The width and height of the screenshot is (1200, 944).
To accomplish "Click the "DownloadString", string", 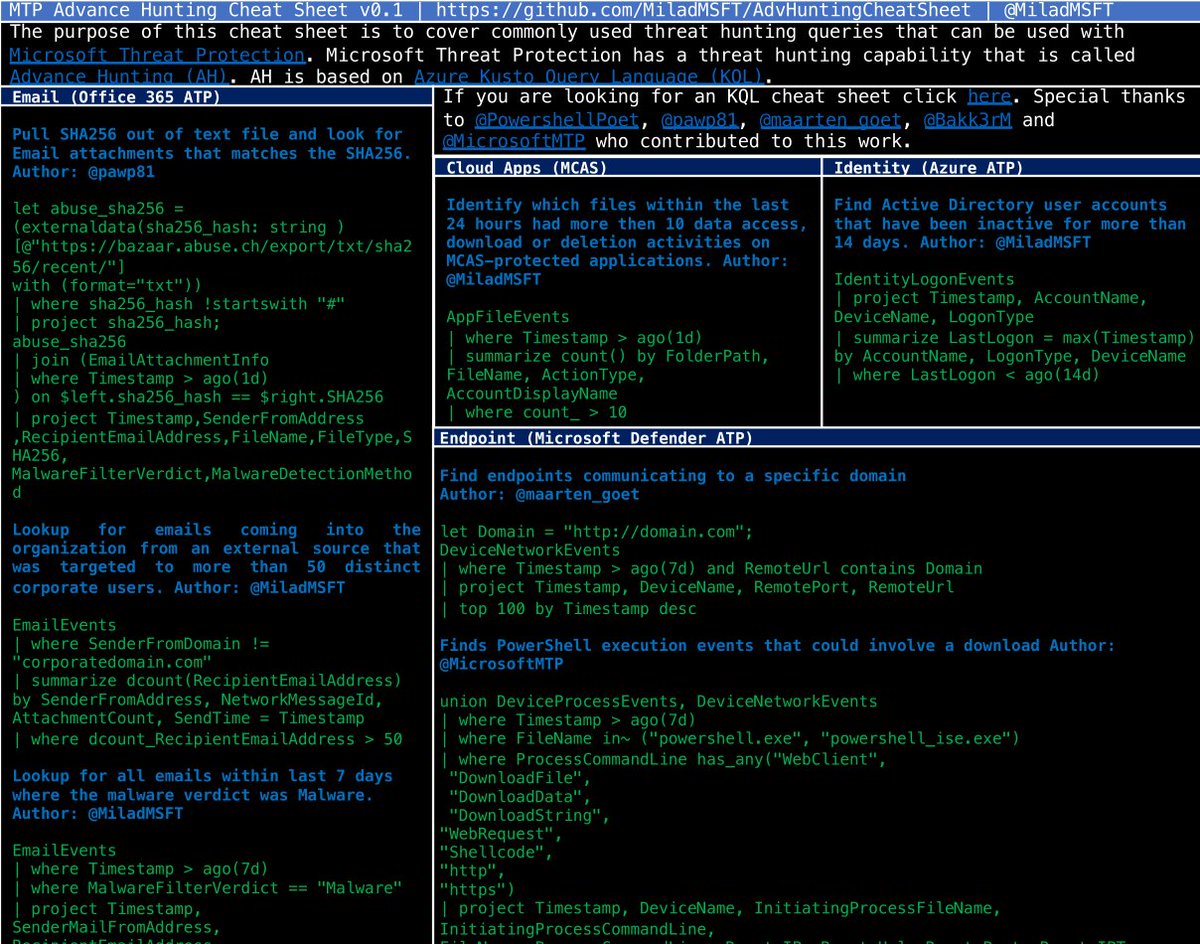I will pos(530,815).
